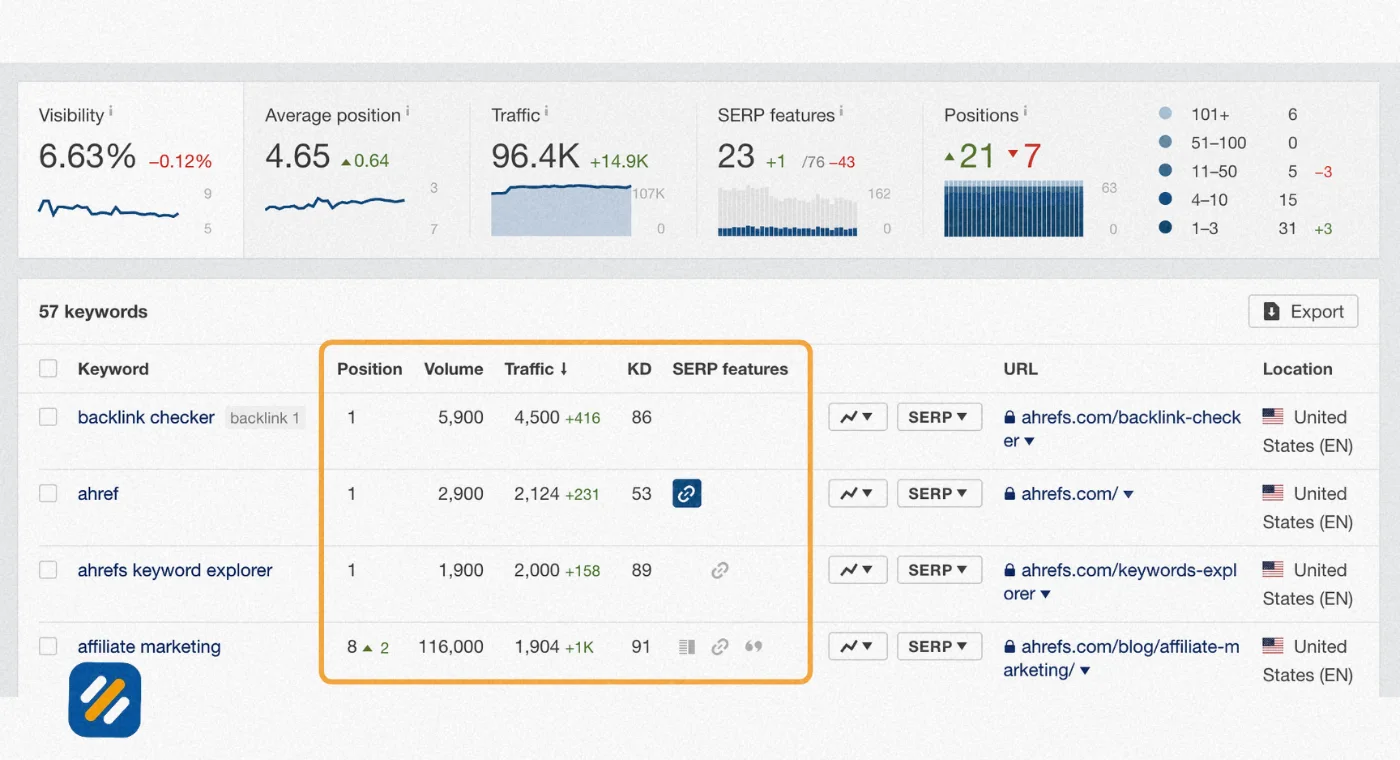Viewport: 1400px width, 760px height.
Task: Click the Average position sparkline chart
Action: point(335,204)
